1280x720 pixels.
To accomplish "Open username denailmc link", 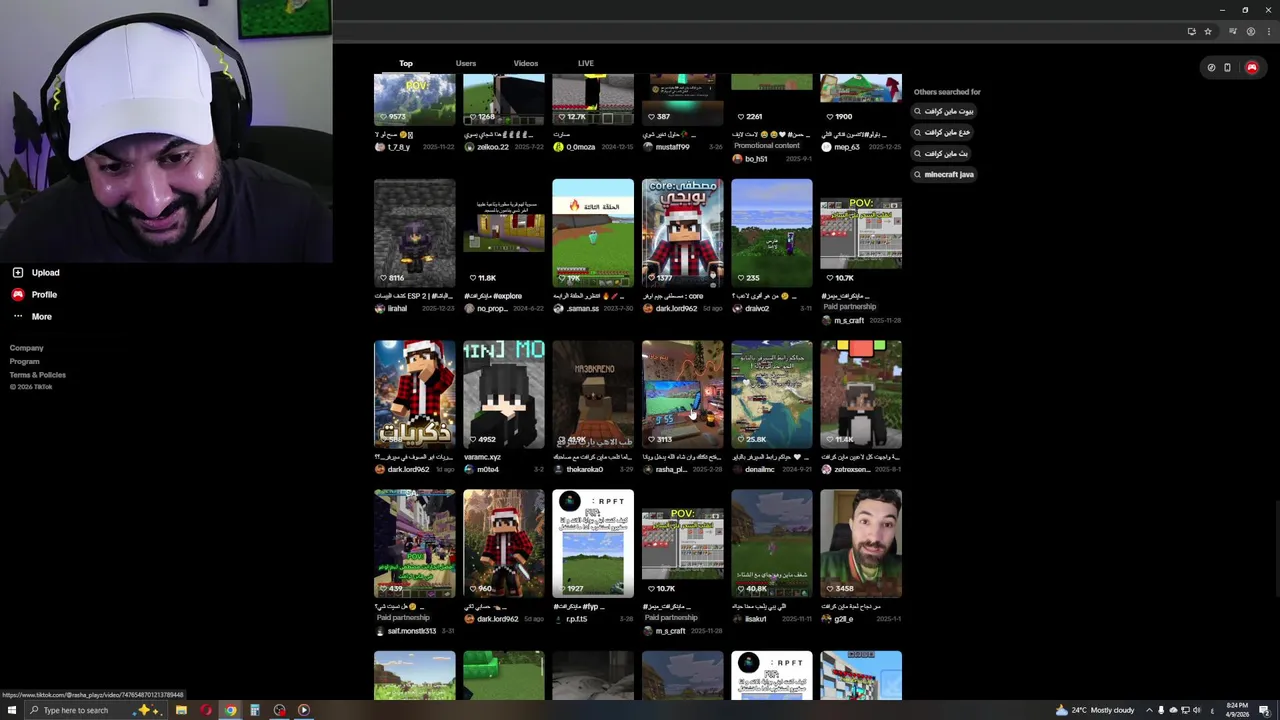I will [x=760, y=469].
